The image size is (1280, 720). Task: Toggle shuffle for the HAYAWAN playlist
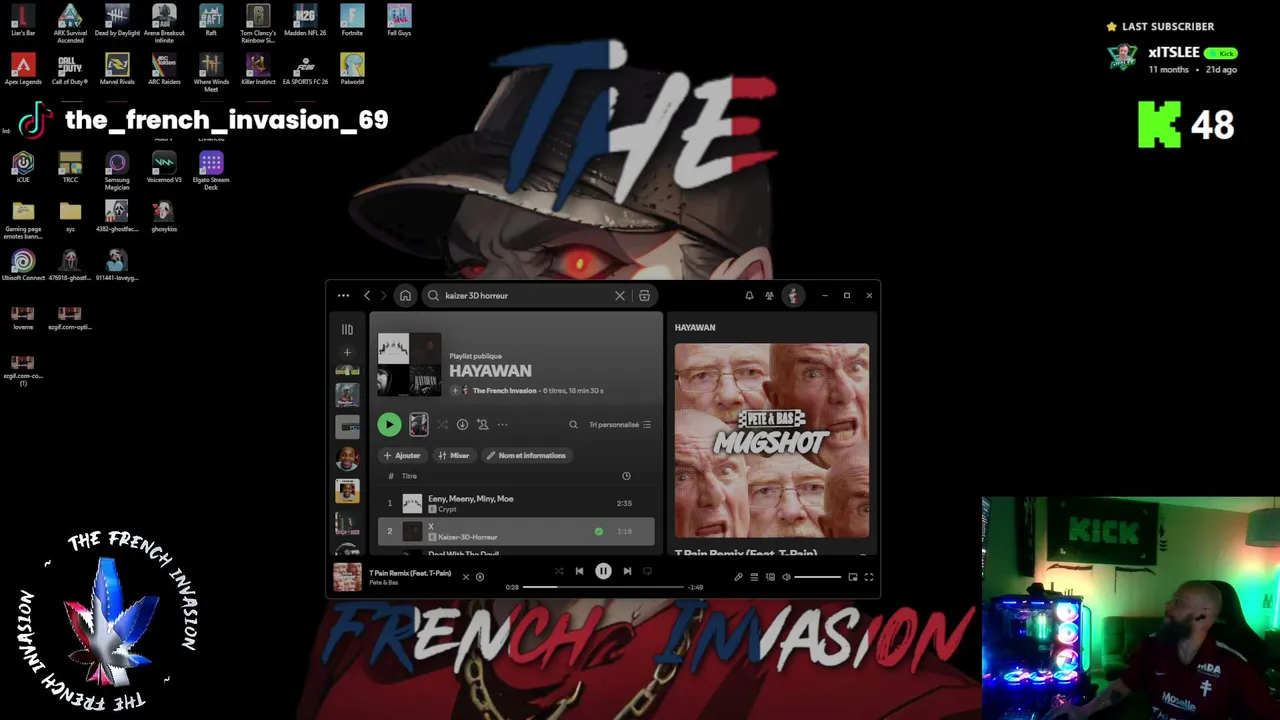point(442,425)
